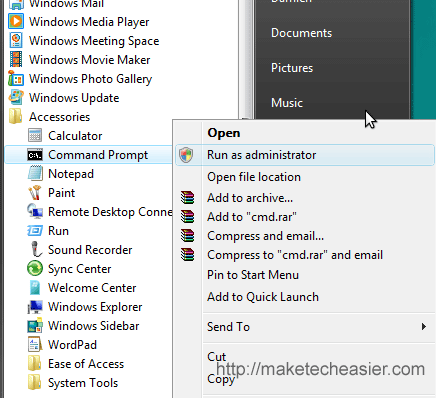Image resolution: width=436 pixels, height=398 pixels.
Task: Click the WinRAR icon next to Compress and email
Action: click(x=187, y=236)
